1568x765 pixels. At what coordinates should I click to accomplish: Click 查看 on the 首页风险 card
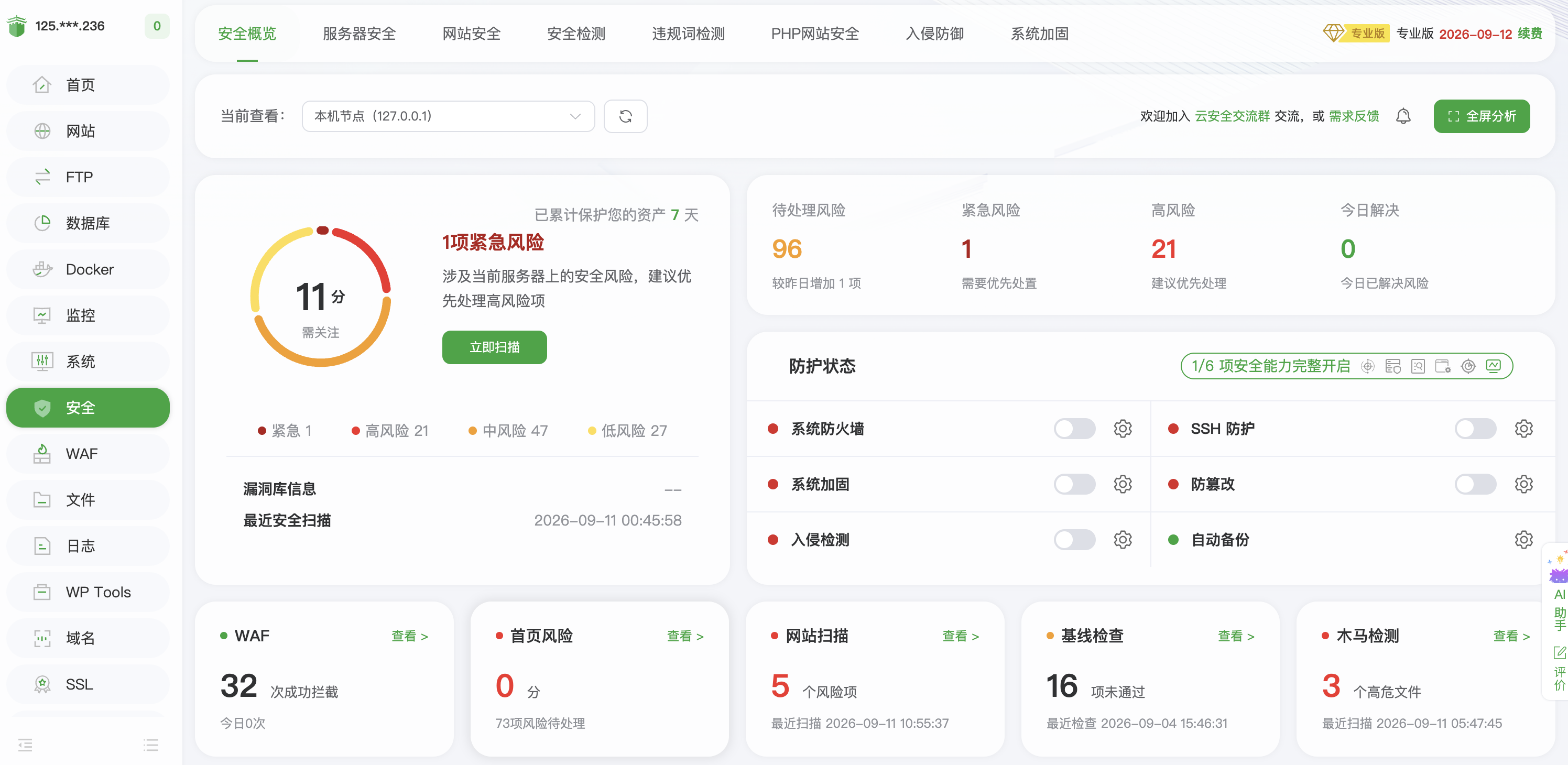(x=685, y=636)
